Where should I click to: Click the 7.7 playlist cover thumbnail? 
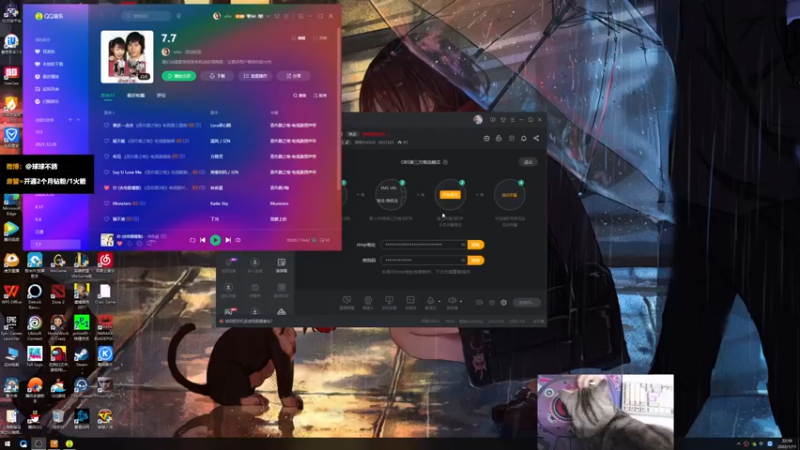(x=127, y=57)
